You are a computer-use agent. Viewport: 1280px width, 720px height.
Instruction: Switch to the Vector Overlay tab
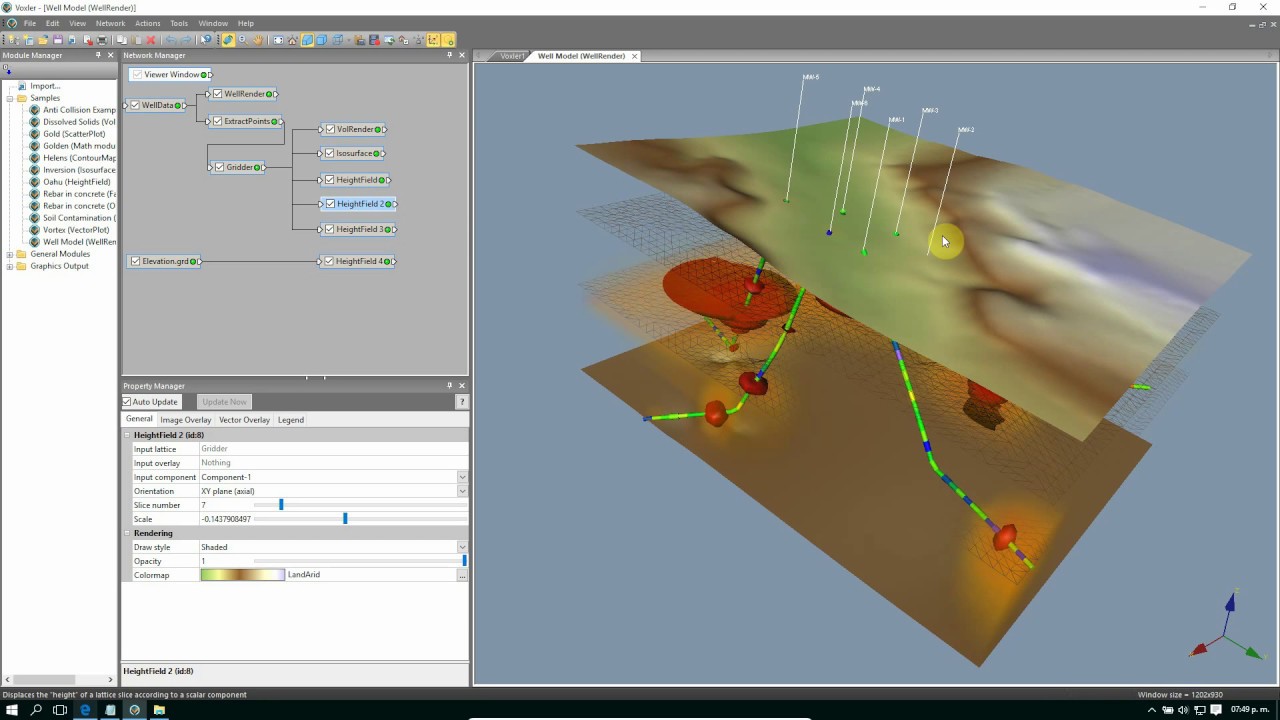point(244,420)
